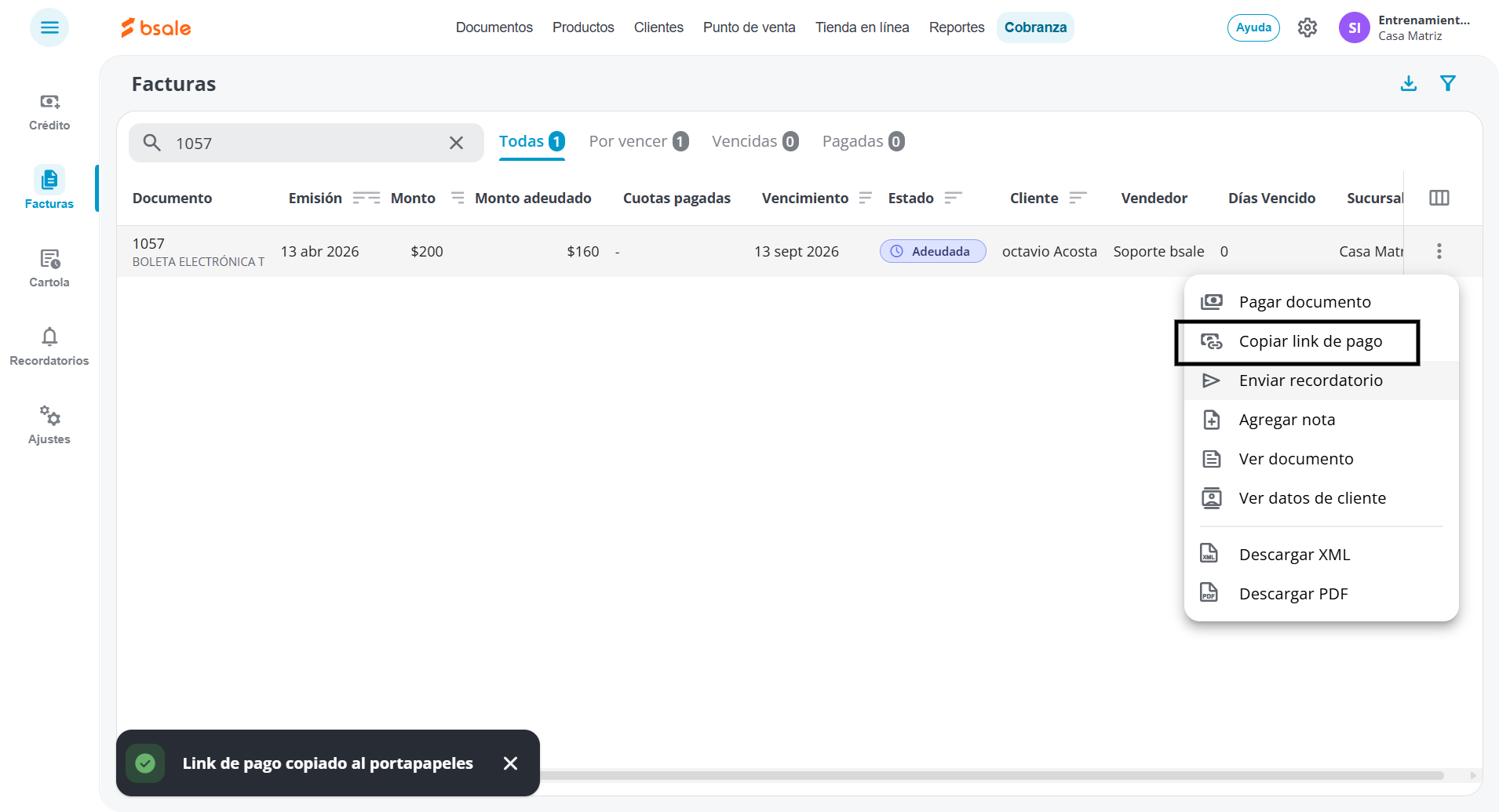Open the SI user avatar
Image resolution: width=1499 pixels, height=812 pixels.
1354,27
